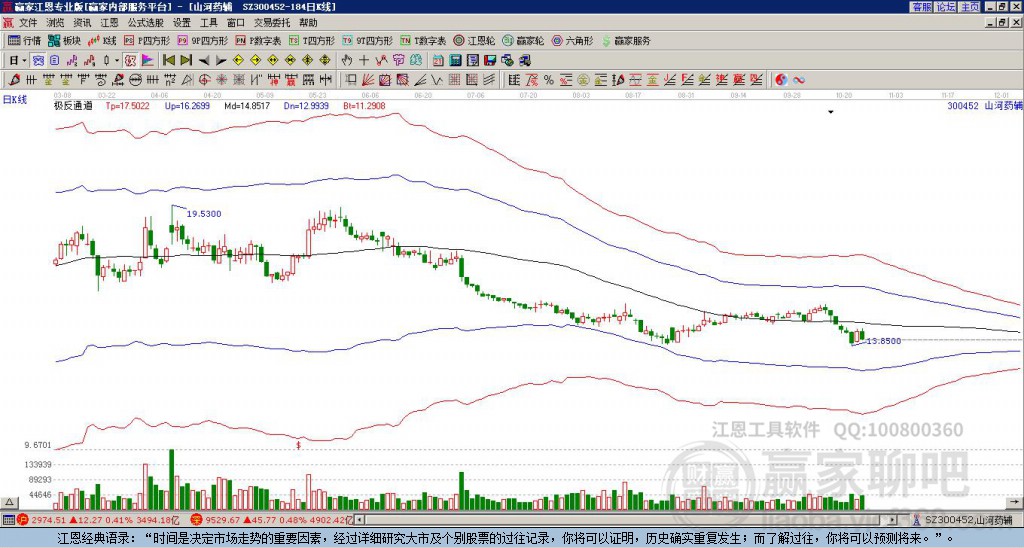This screenshot has height=548, width=1024.
Task: Expand the candlestick type dropdown arrow
Action: click(x=117, y=61)
